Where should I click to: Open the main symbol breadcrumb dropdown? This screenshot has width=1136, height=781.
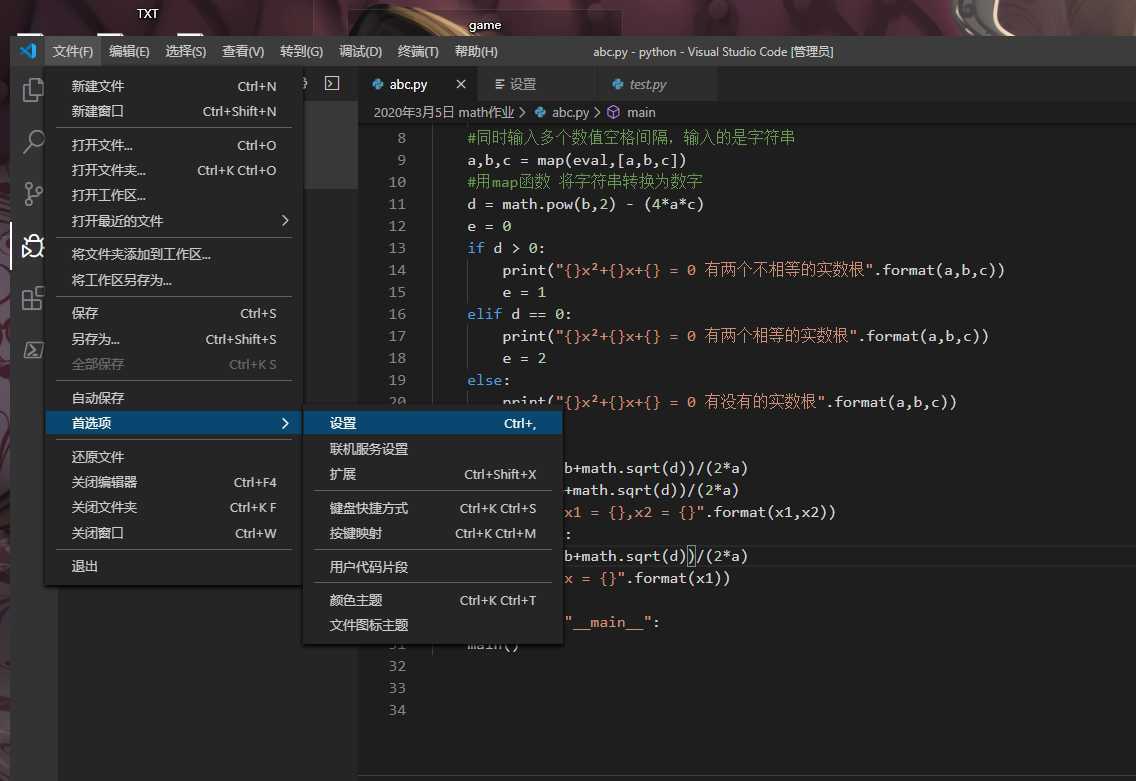(x=640, y=112)
